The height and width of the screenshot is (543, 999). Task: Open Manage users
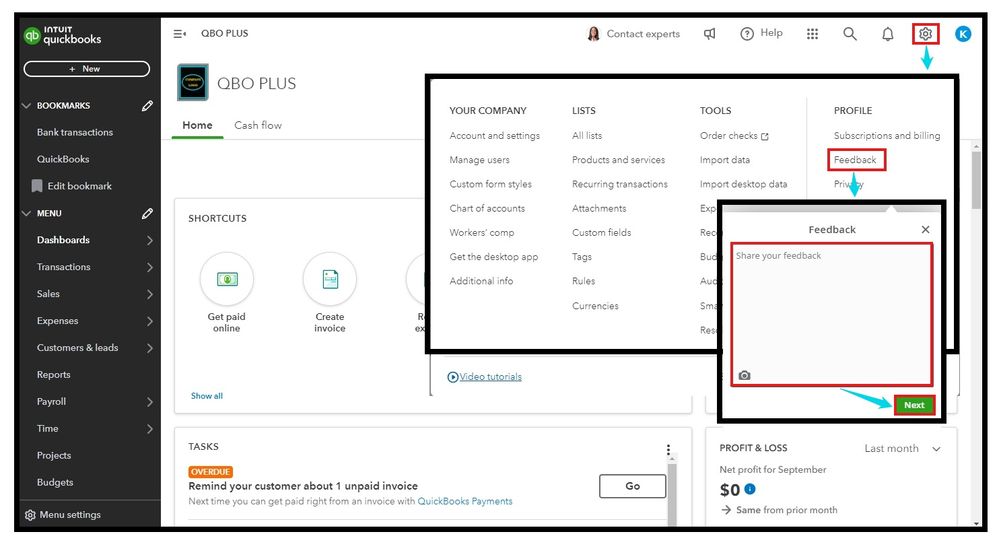point(479,160)
